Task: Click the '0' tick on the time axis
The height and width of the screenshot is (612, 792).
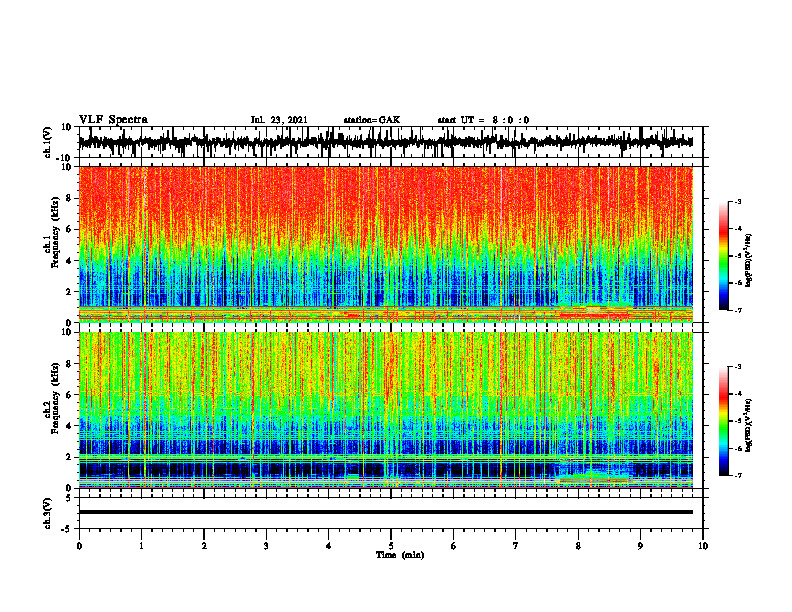Action: [79, 546]
